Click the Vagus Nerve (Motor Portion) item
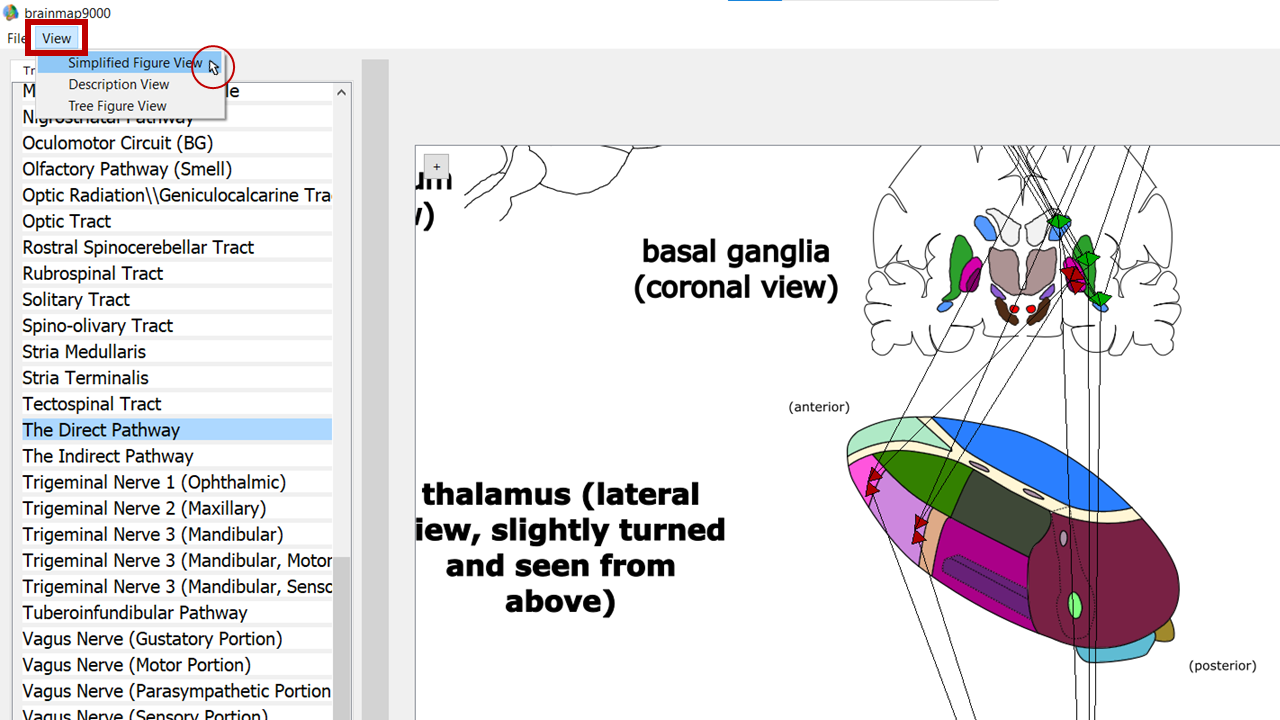 tap(137, 665)
